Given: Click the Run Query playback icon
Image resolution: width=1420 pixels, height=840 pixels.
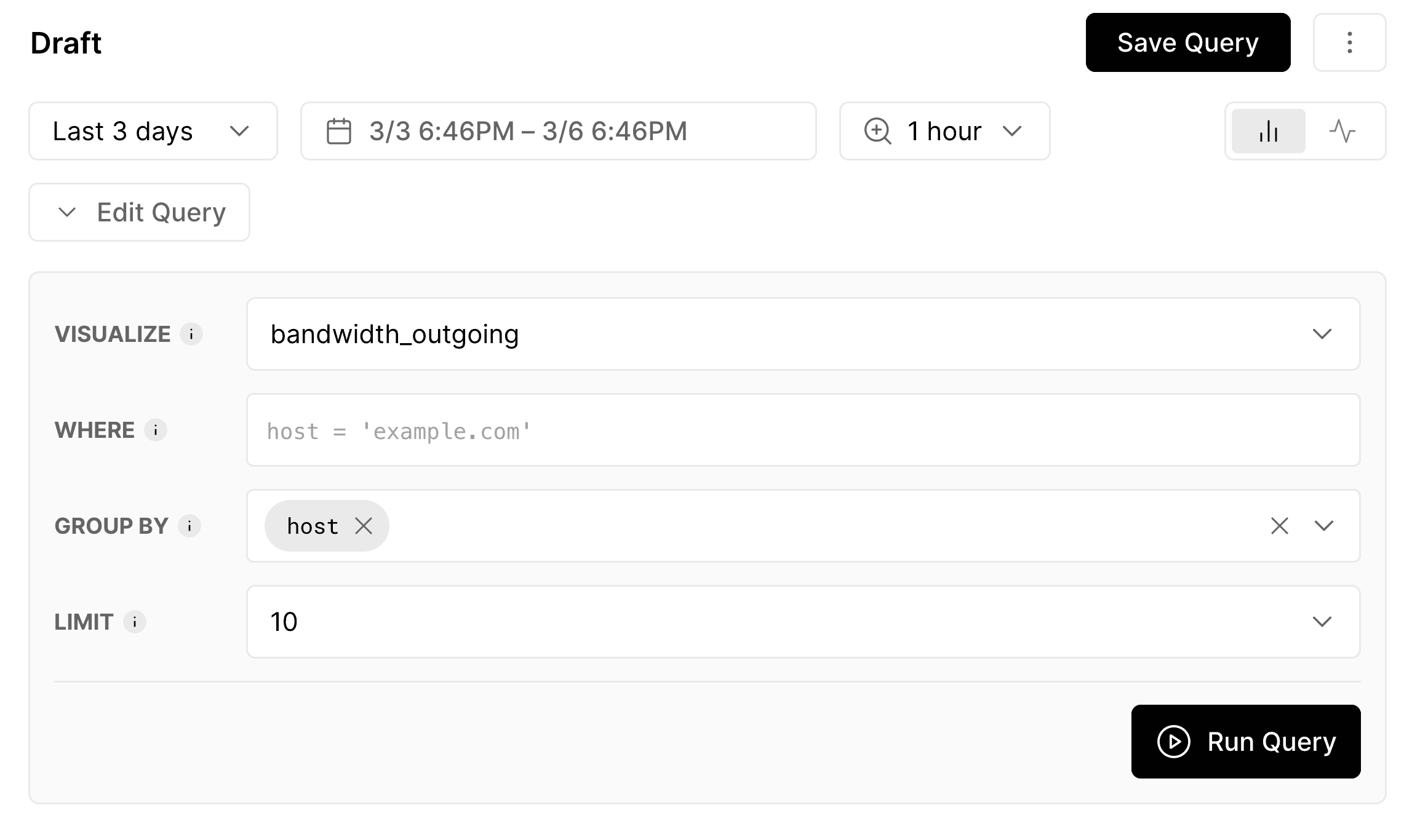Looking at the screenshot, I should pos(1173,741).
